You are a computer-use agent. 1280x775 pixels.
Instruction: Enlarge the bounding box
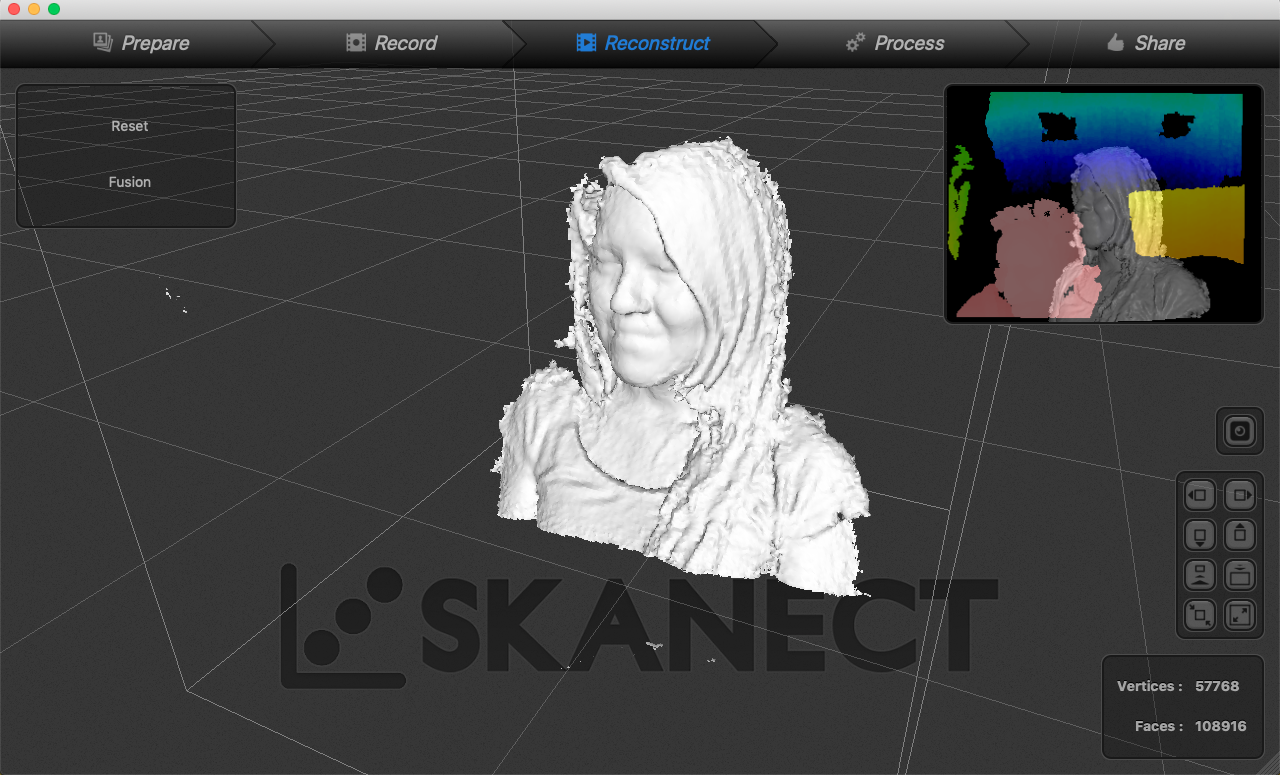coord(1240,614)
